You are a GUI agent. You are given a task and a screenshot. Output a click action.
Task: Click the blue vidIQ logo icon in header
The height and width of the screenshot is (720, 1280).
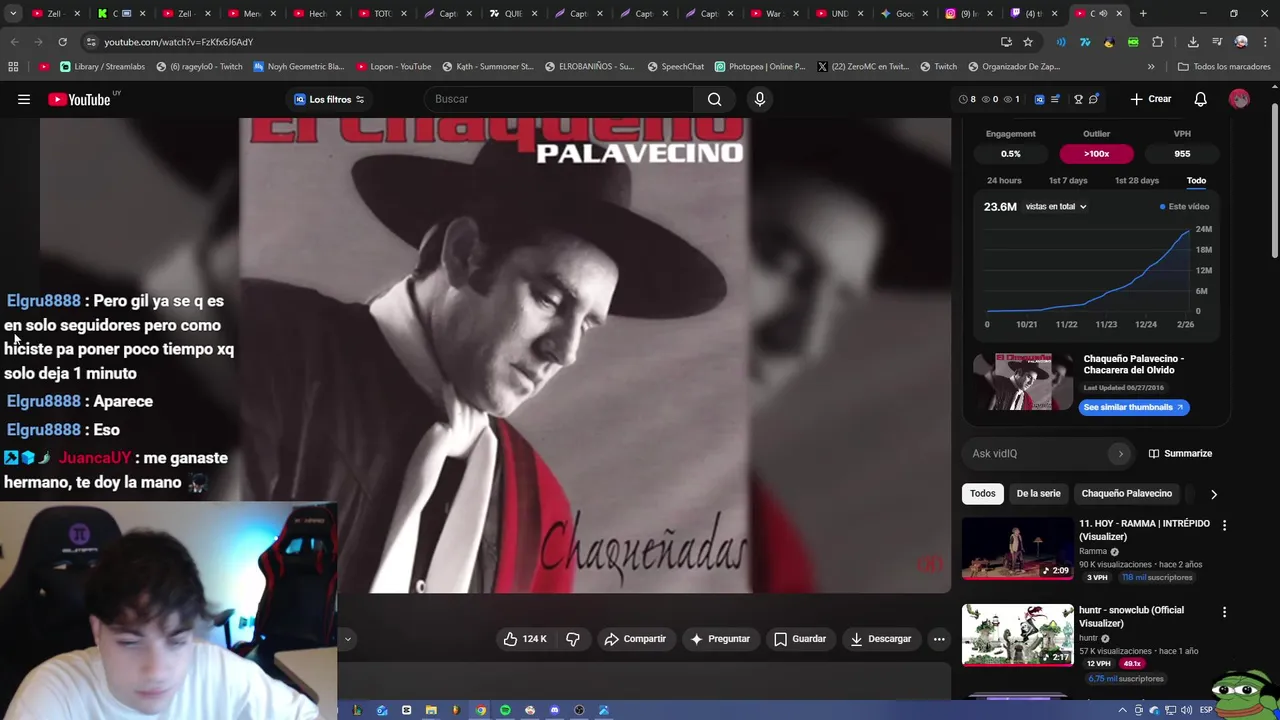click(1039, 99)
